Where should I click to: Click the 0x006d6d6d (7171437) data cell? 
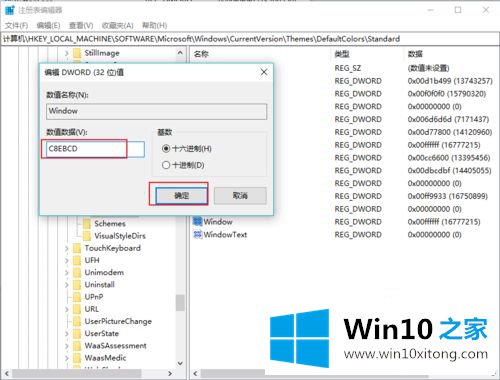click(x=448, y=119)
